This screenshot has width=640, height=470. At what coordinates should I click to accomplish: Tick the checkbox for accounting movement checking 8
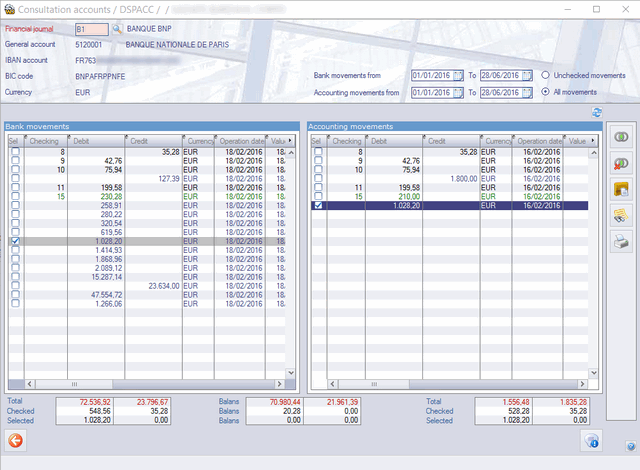click(318, 151)
